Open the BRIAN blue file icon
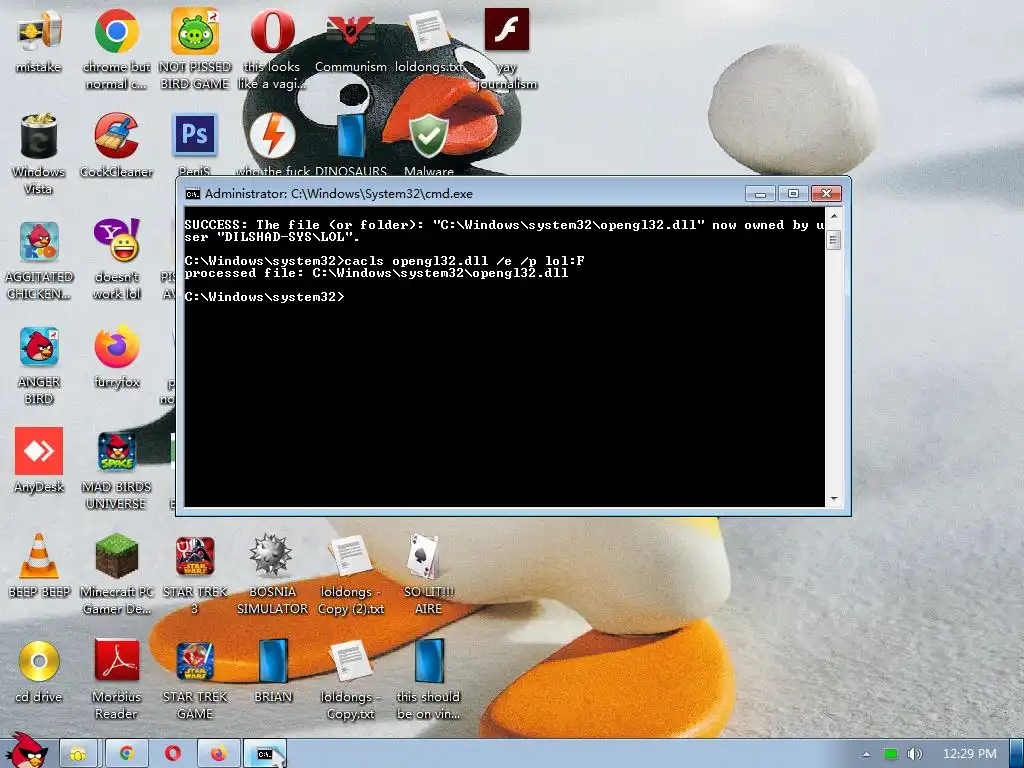1024x768 pixels. (272, 661)
